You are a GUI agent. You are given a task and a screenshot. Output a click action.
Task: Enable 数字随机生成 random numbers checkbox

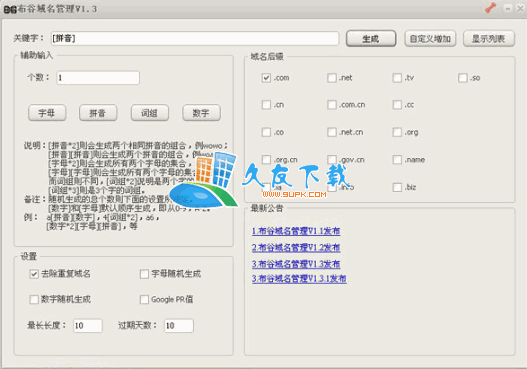pos(34,299)
